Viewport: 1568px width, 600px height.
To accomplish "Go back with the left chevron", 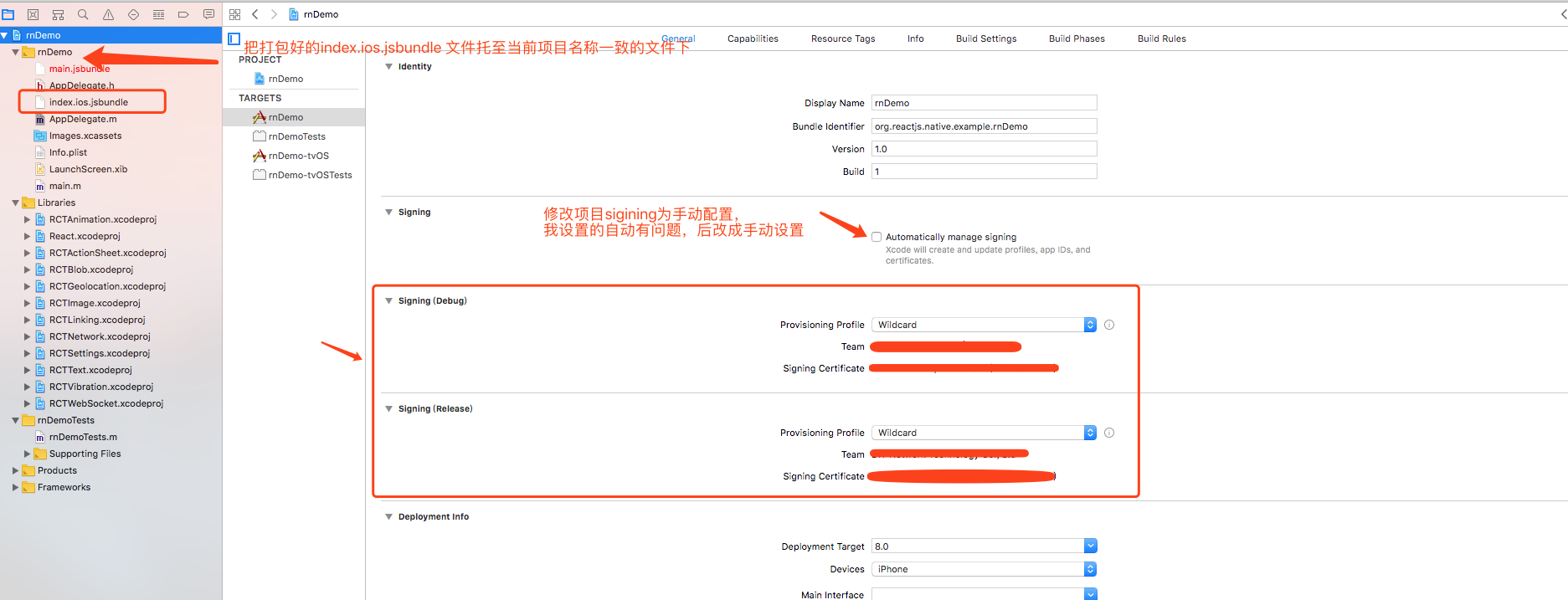I will [x=255, y=14].
